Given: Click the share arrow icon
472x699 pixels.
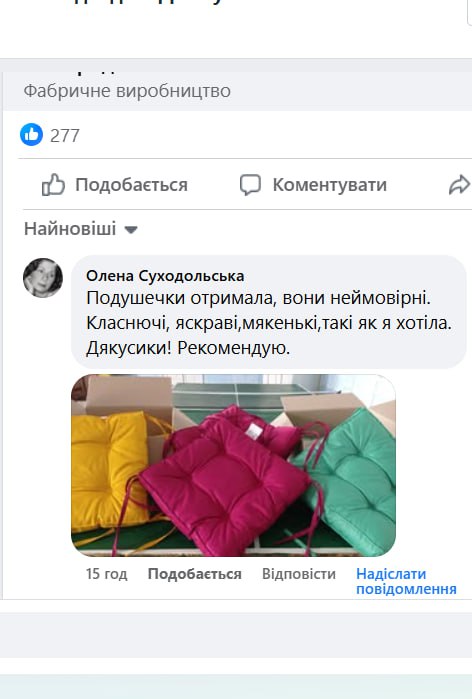Looking at the screenshot, I should click(460, 185).
